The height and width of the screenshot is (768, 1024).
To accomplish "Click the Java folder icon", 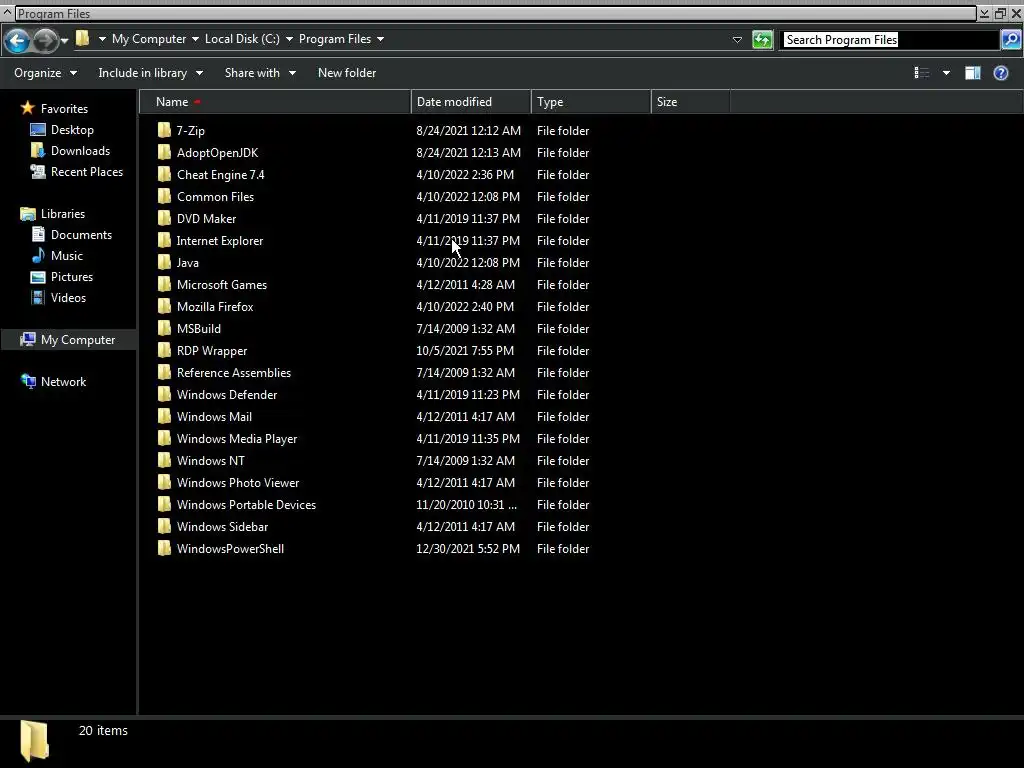I will coord(165,262).
